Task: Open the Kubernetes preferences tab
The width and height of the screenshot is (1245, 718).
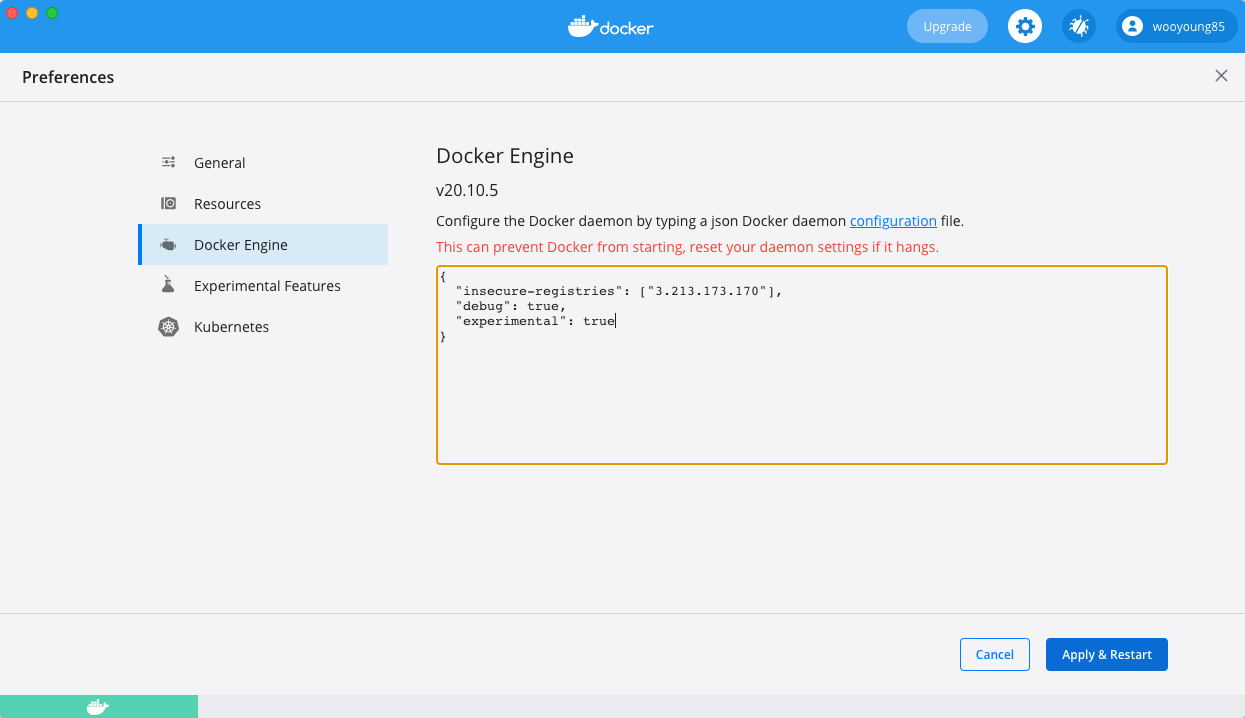Action: click(263, 327)
